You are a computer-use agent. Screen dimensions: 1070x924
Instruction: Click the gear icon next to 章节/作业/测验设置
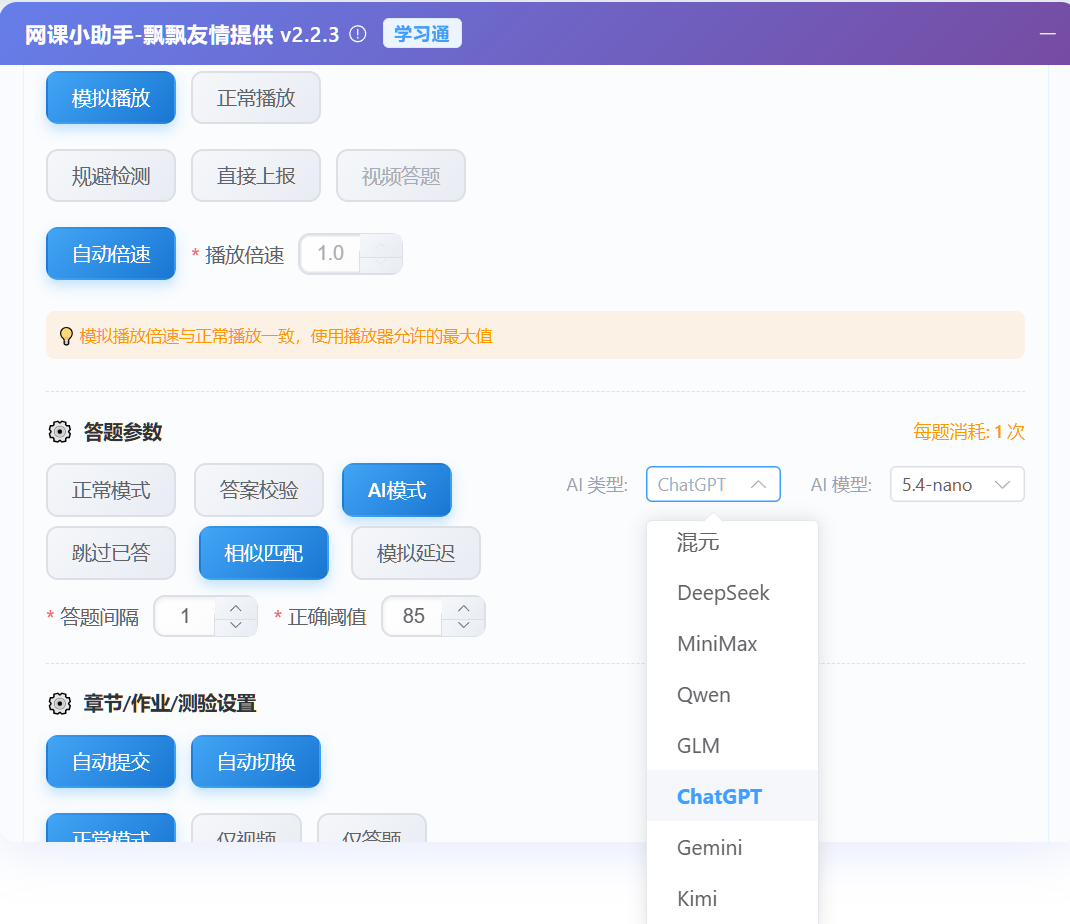tap(60, 704)
